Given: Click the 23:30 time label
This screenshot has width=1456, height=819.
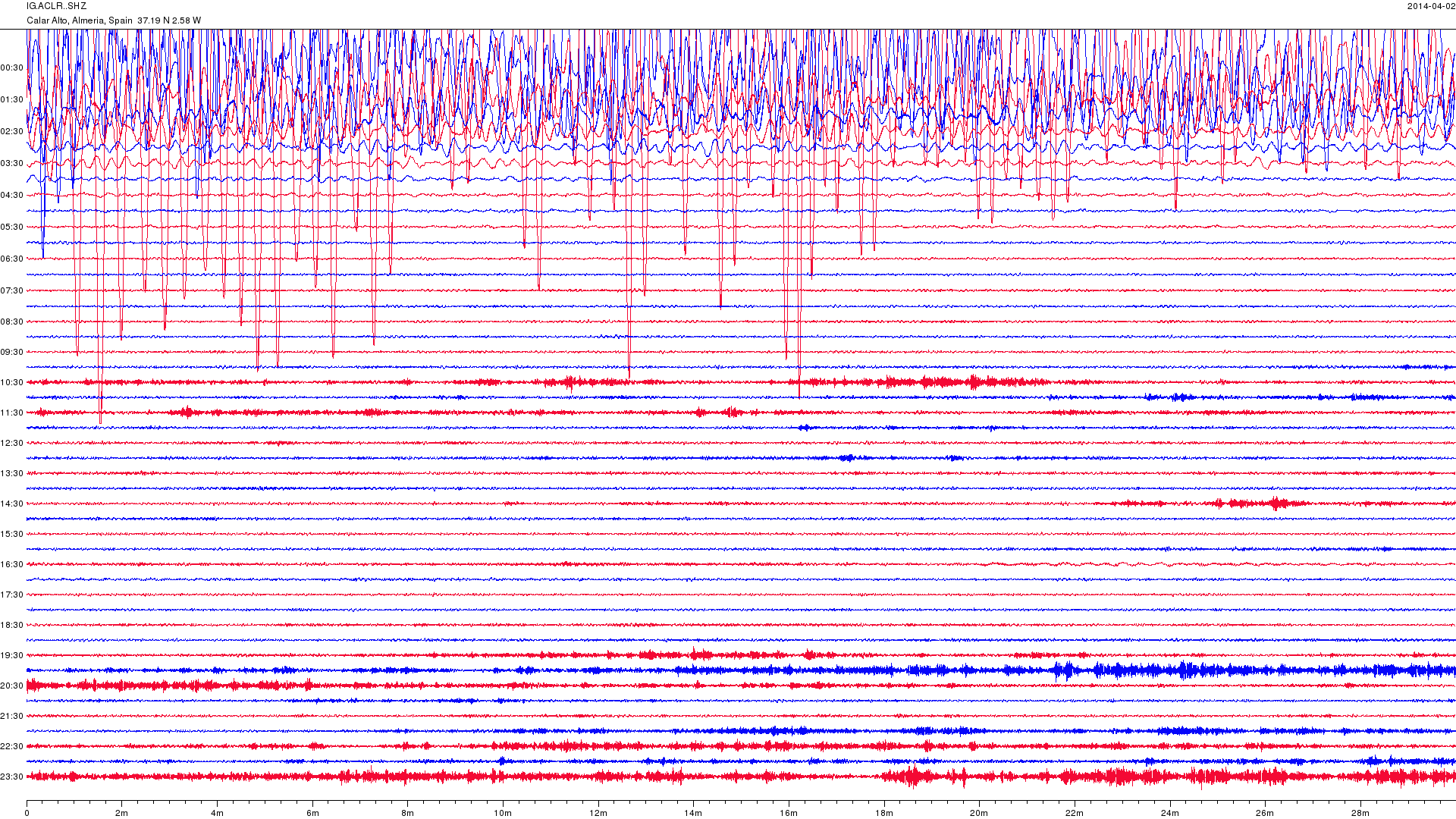Looking at the screenshot, I should pyautogui.click(x=12, y=777).
